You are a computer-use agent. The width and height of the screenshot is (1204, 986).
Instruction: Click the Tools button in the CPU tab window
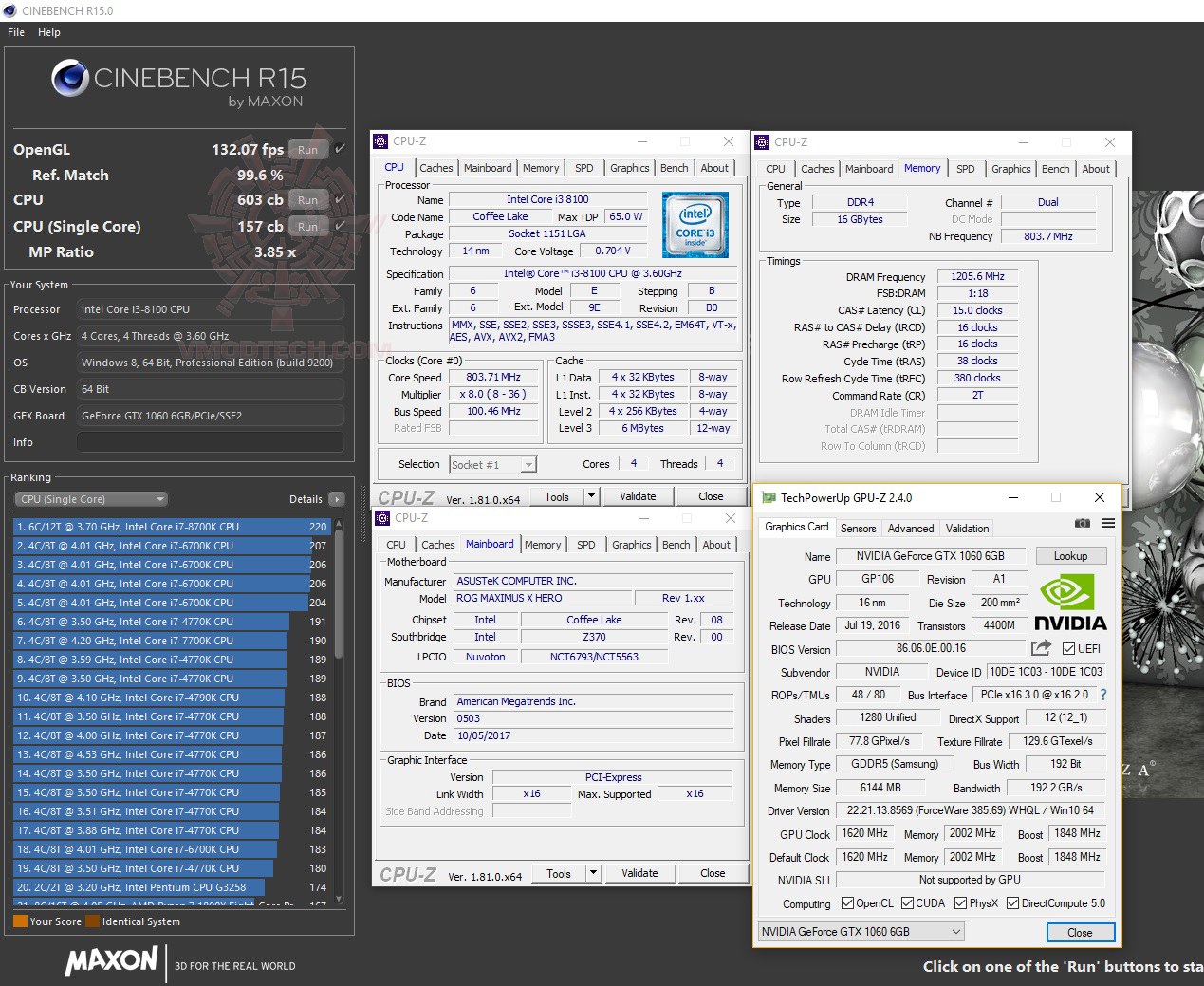pyautogui.click(x=557, y=495)
